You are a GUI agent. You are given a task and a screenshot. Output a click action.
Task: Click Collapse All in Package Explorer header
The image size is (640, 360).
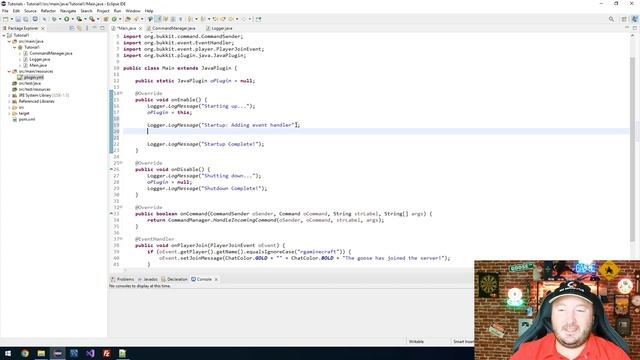tap(72, 28)
